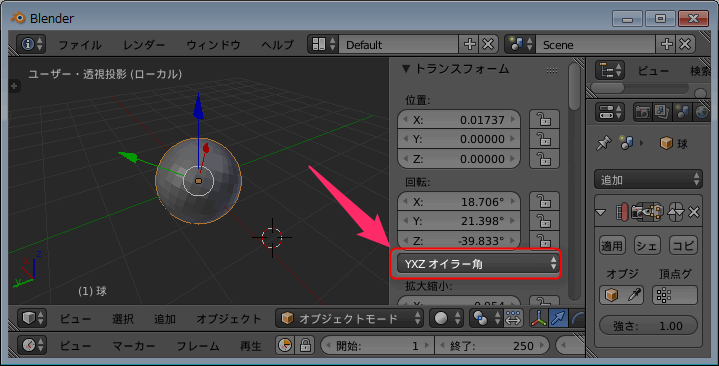
Task: Delete the current Scene
Action: [x=685, y=44]
